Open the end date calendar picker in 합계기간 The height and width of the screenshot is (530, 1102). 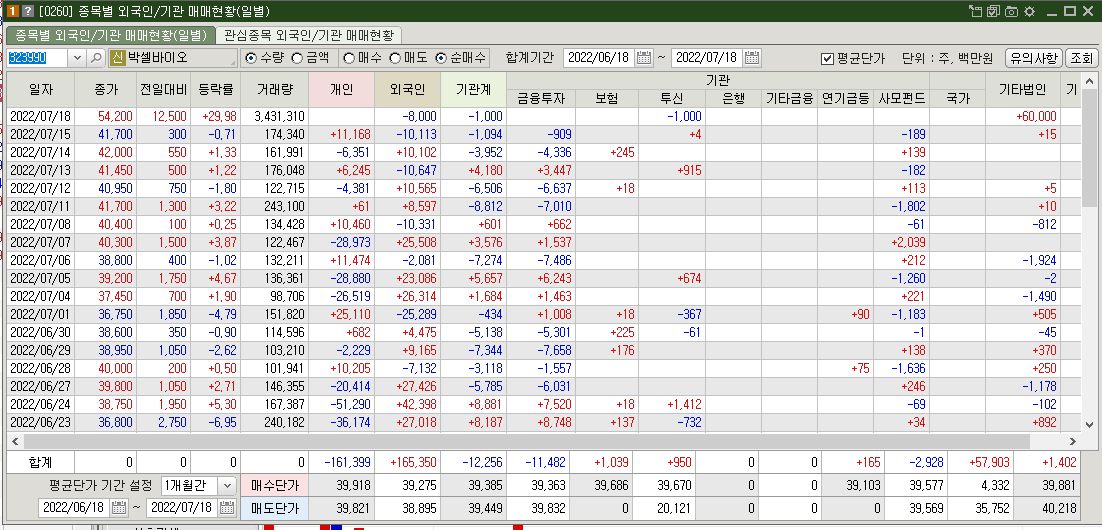coord(752,58)
